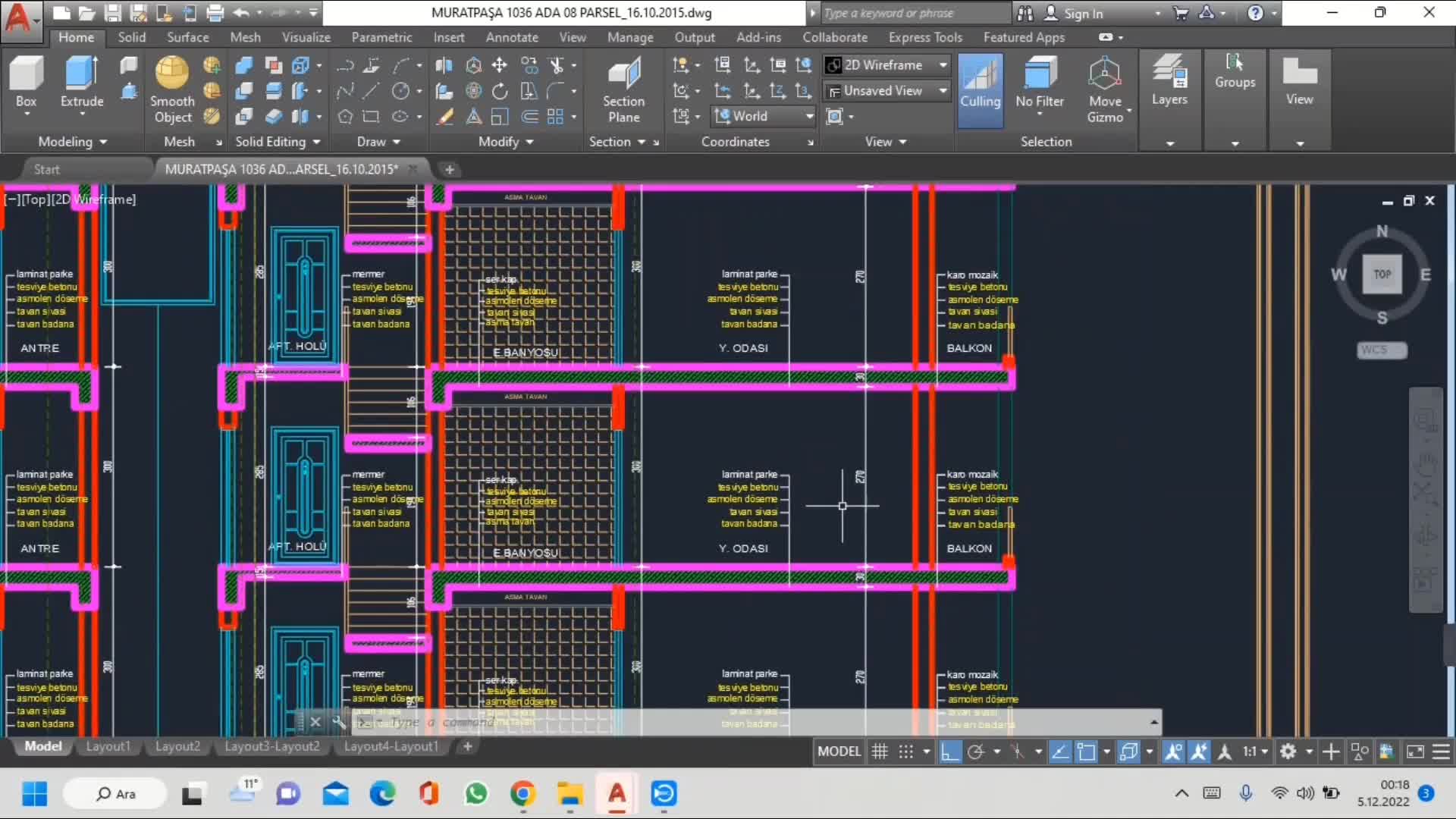
Task: Toggle 3D object snap cube icon
Action: [x=1128, y=752]
